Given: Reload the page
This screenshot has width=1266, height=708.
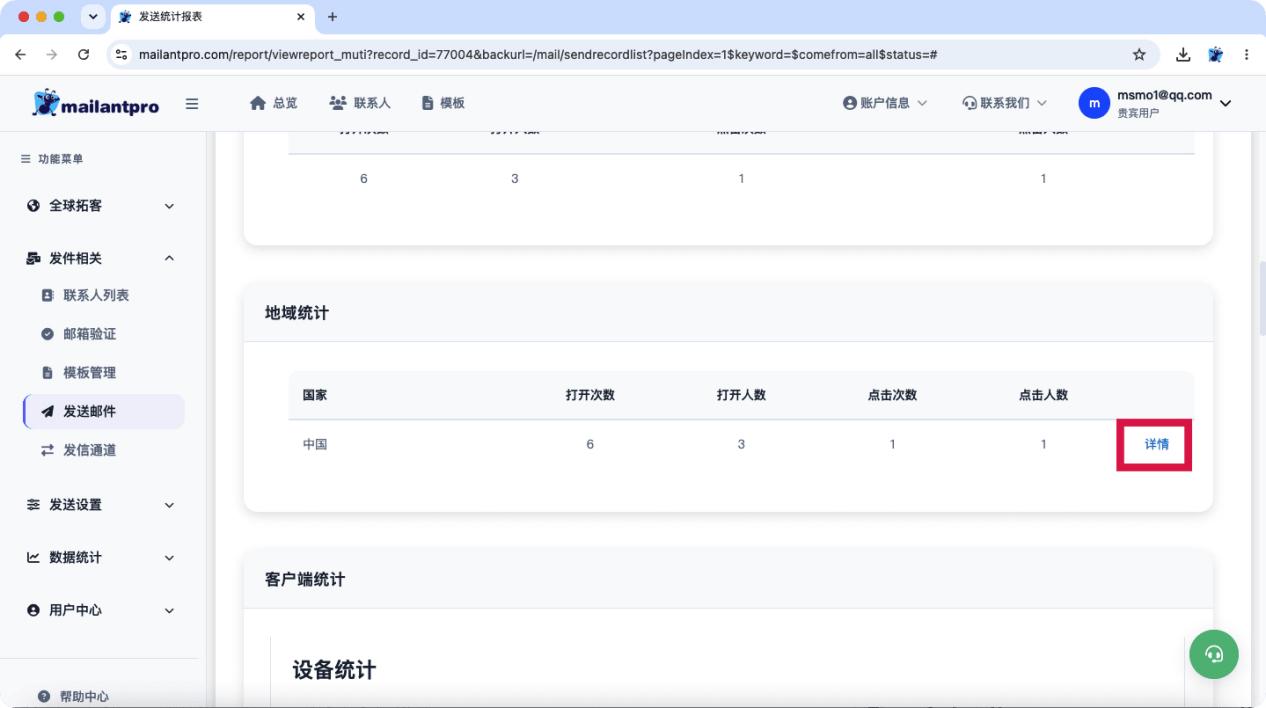Looking at the screenshot, I should 83,55.
